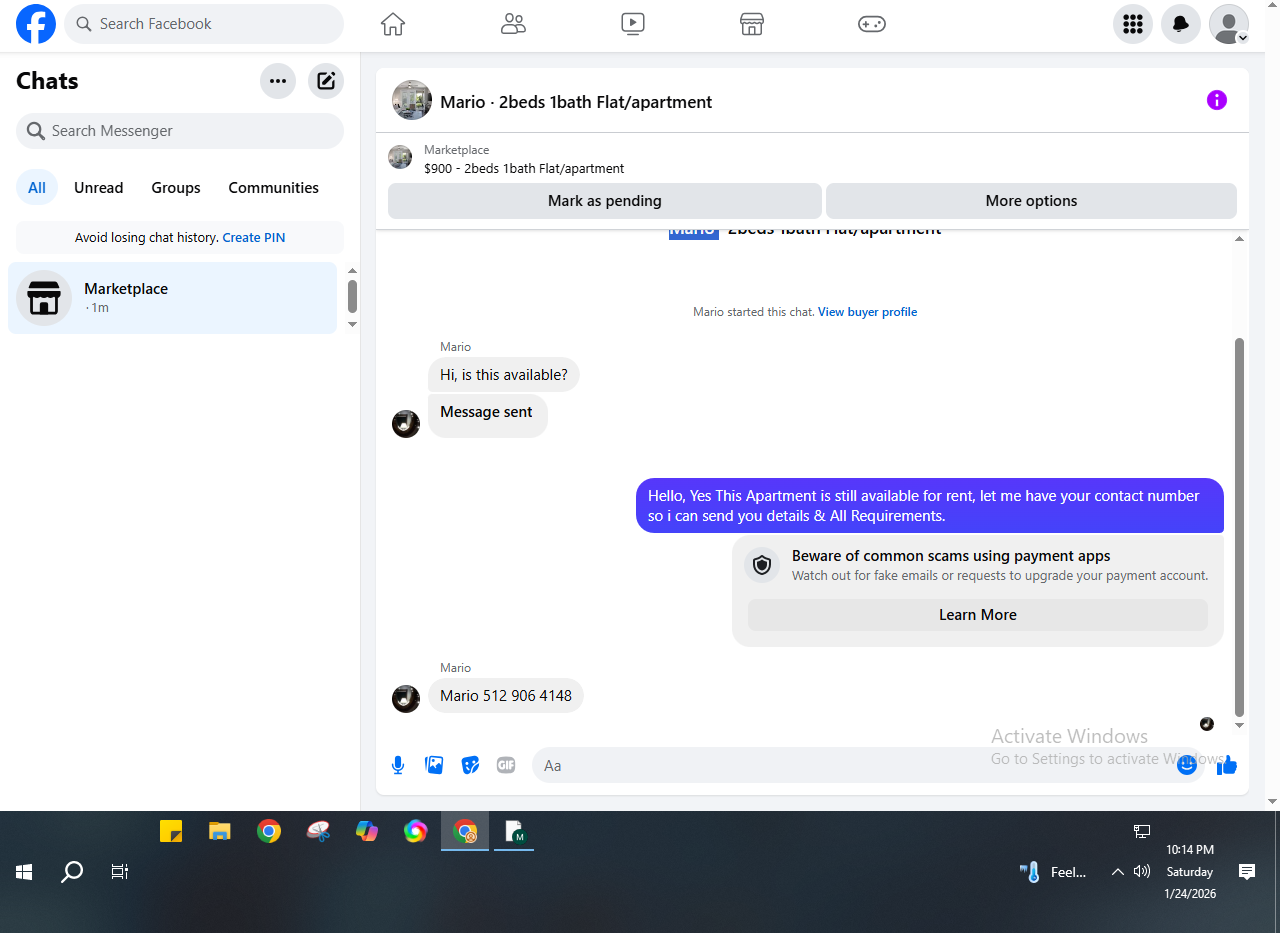
Task: Open File Explorer from taskbar
Action: (220, 831)
